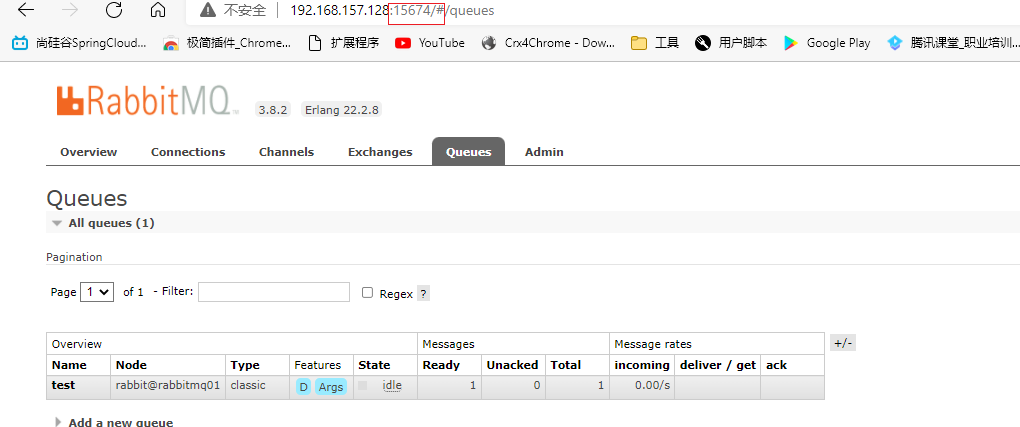Open the Admin tab
This screenshot has height=427, width=1020.
pyautogui.click(x=544, y=152)
